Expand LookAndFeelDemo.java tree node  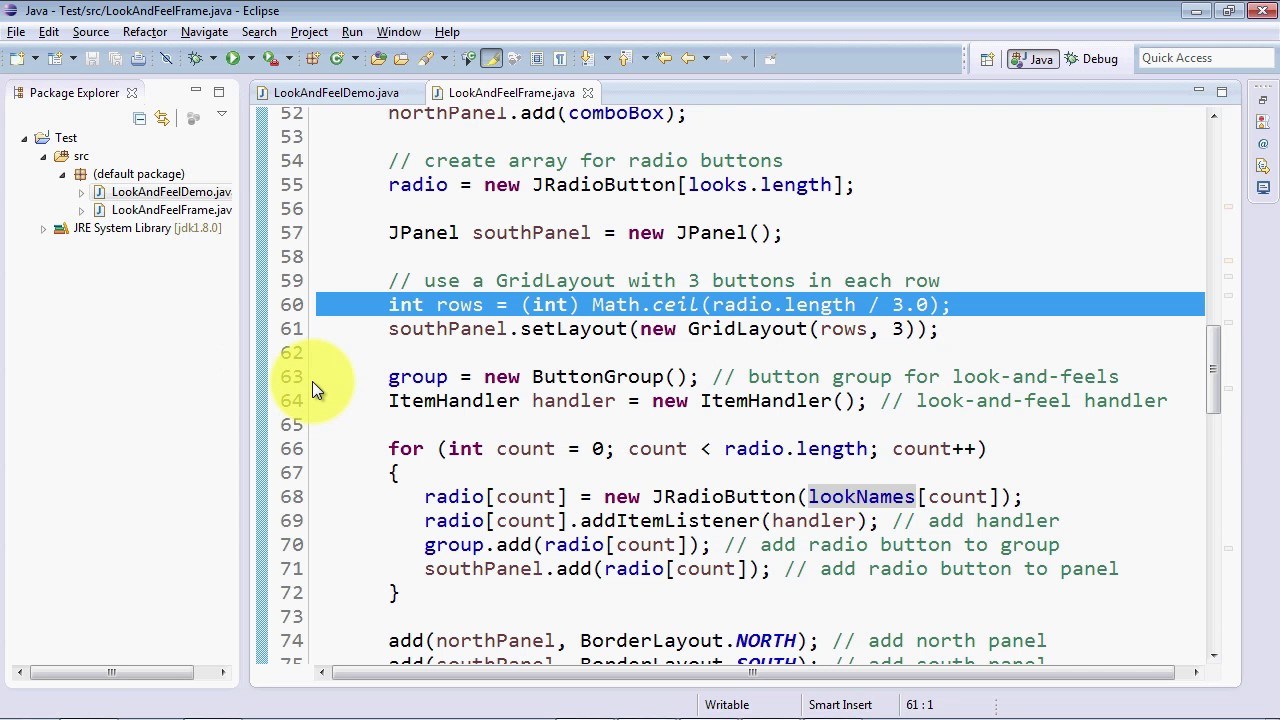81,192
